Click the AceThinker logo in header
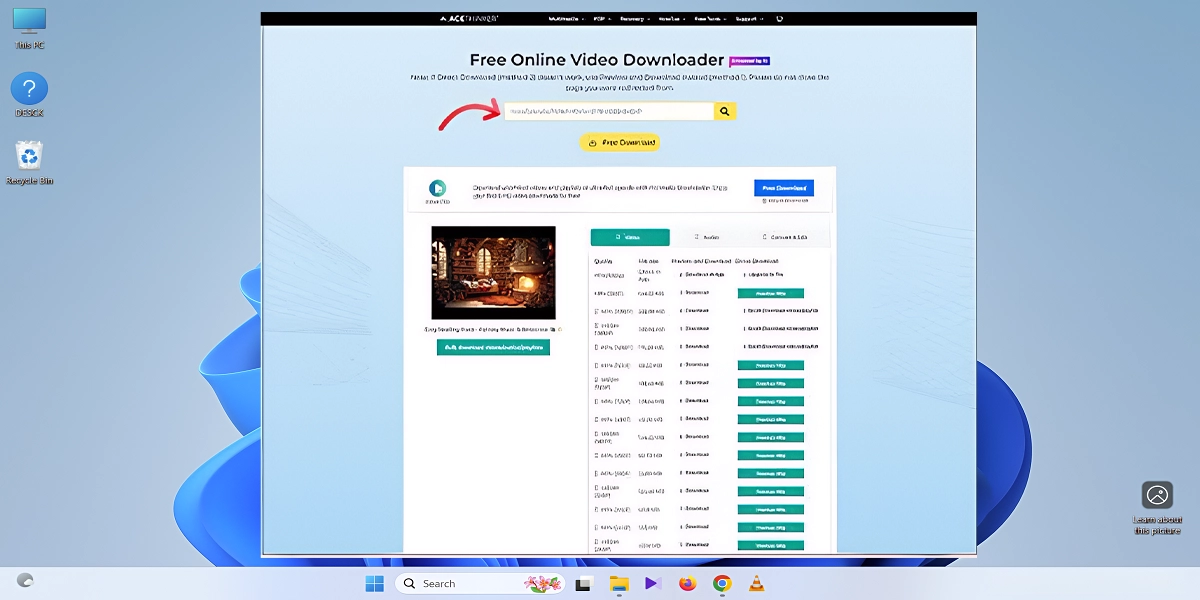 click(x=469, y=18)
